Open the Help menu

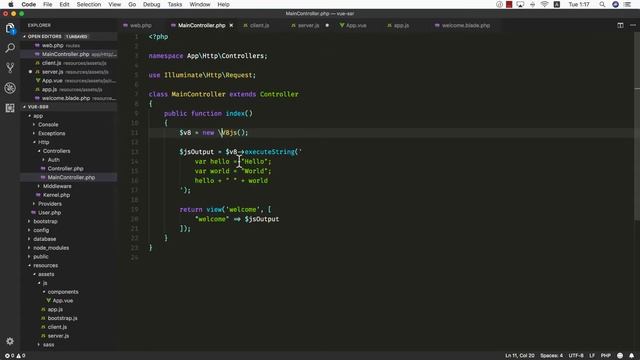(223, 4)
